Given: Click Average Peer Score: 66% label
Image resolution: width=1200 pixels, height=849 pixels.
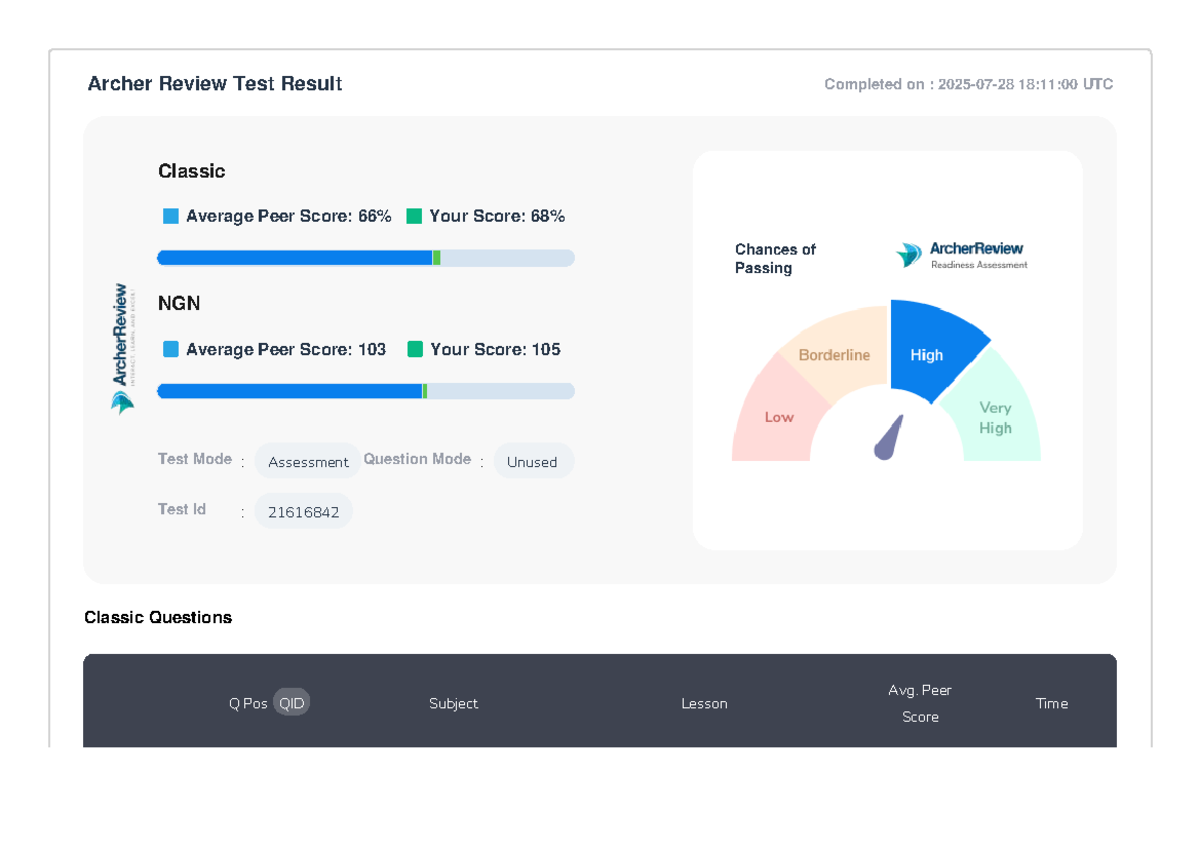Looking at the screenshot, I should (x=289, y=216).
